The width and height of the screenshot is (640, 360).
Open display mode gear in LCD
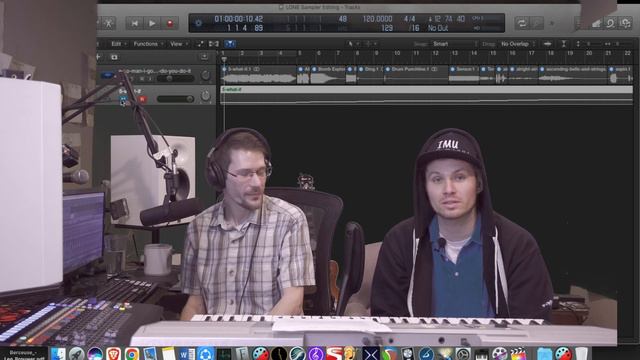(198, 23)
